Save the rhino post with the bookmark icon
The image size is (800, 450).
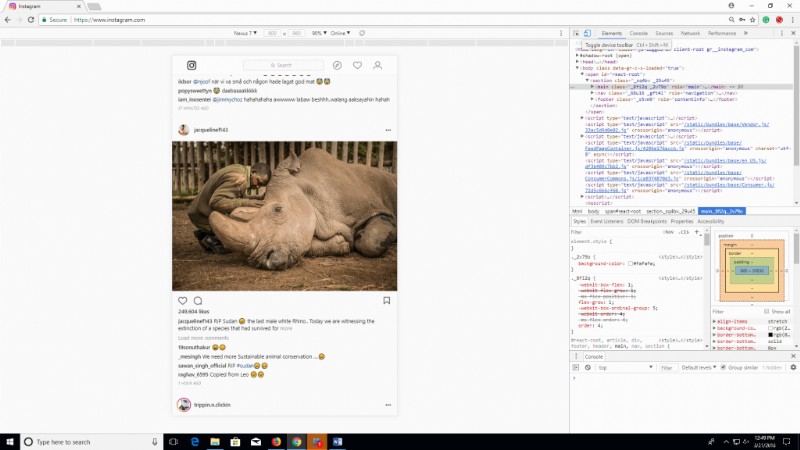(x=387, y=301)
